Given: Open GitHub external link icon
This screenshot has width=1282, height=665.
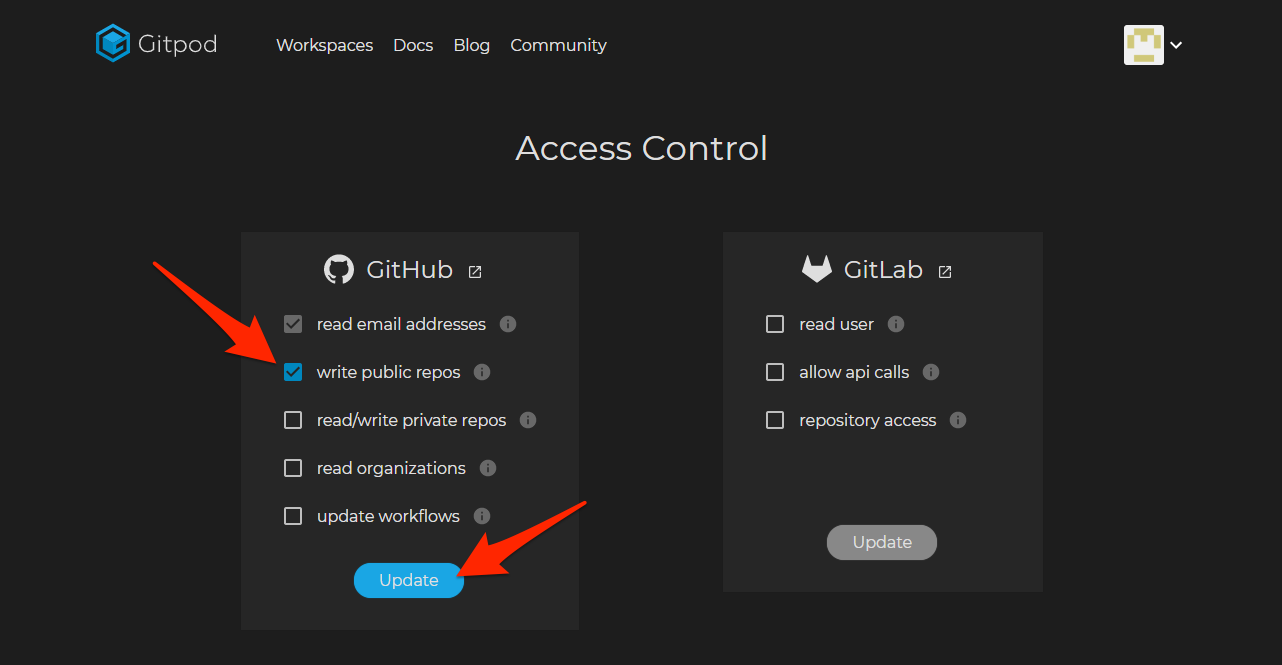Looking at the screenshot, I should (x=475, y=271).
